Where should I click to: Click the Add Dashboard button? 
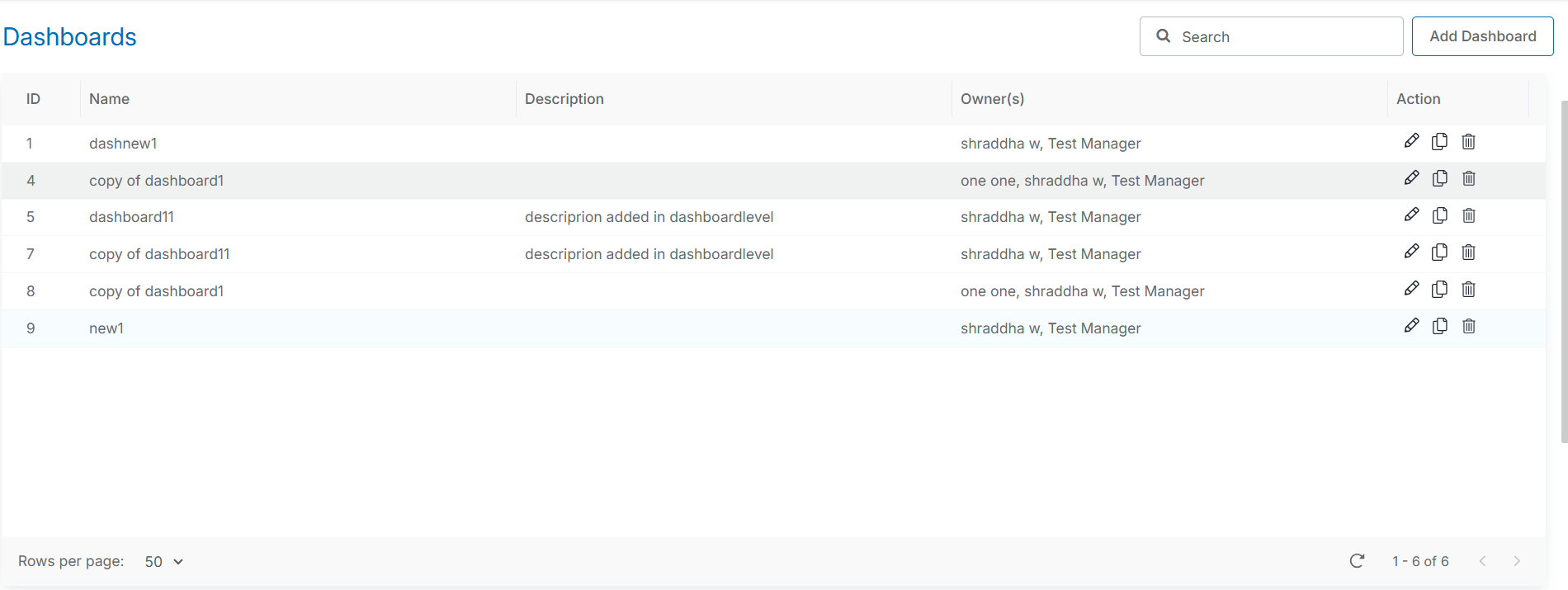[1482, 36]
